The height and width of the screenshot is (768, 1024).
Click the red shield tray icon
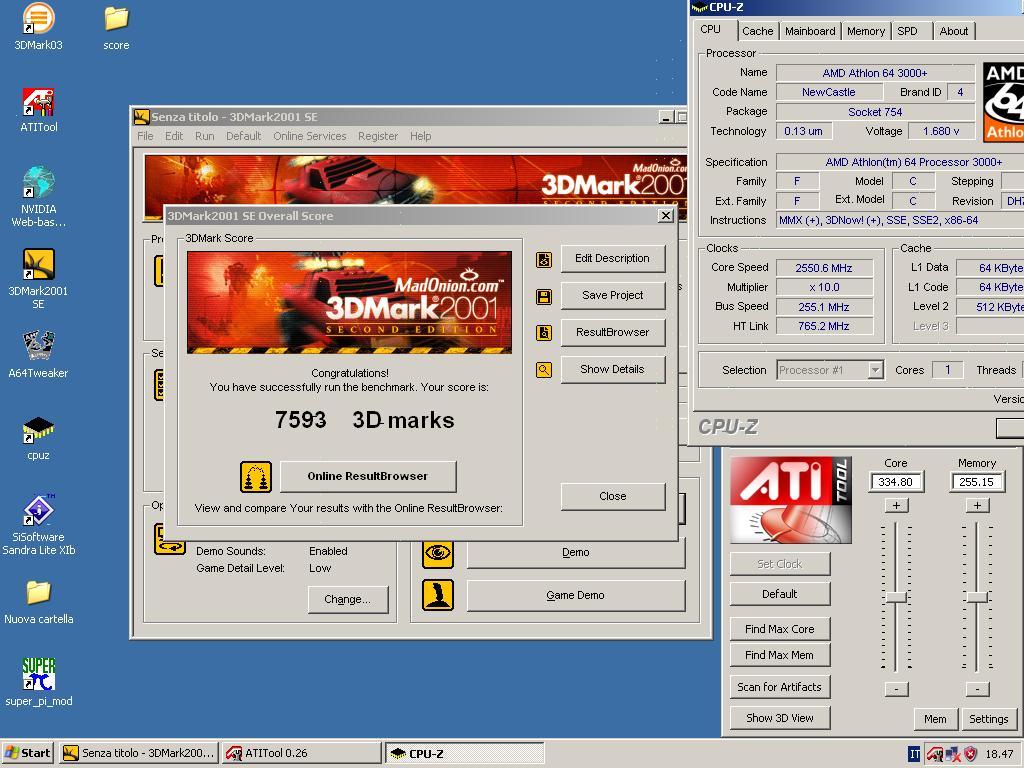coord(971,754)
